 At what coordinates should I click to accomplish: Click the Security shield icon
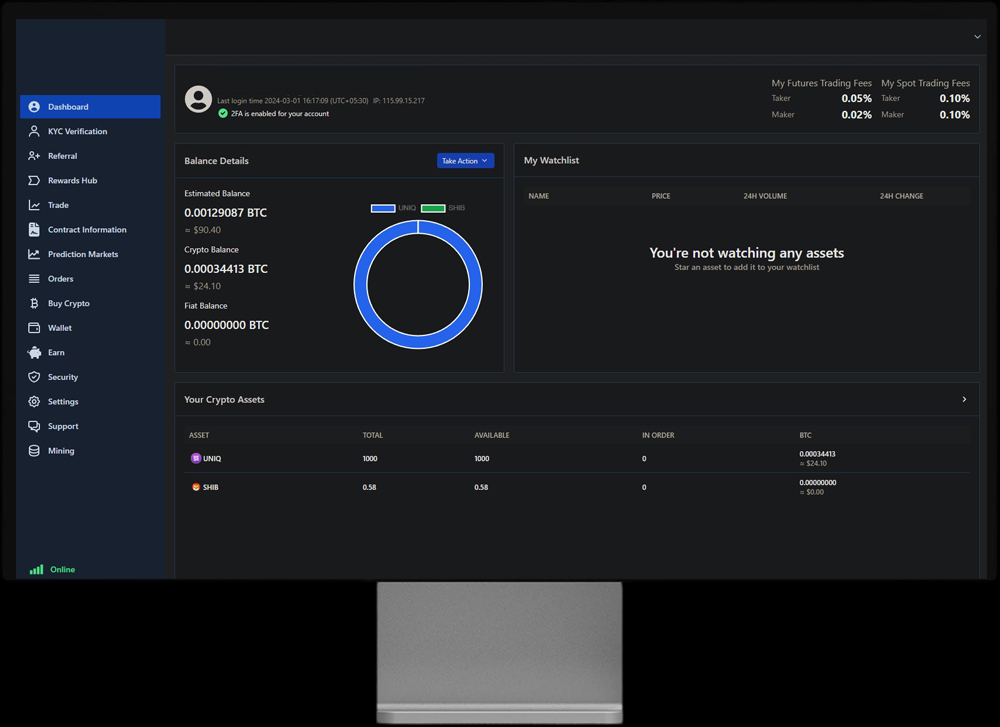[34, 377]
